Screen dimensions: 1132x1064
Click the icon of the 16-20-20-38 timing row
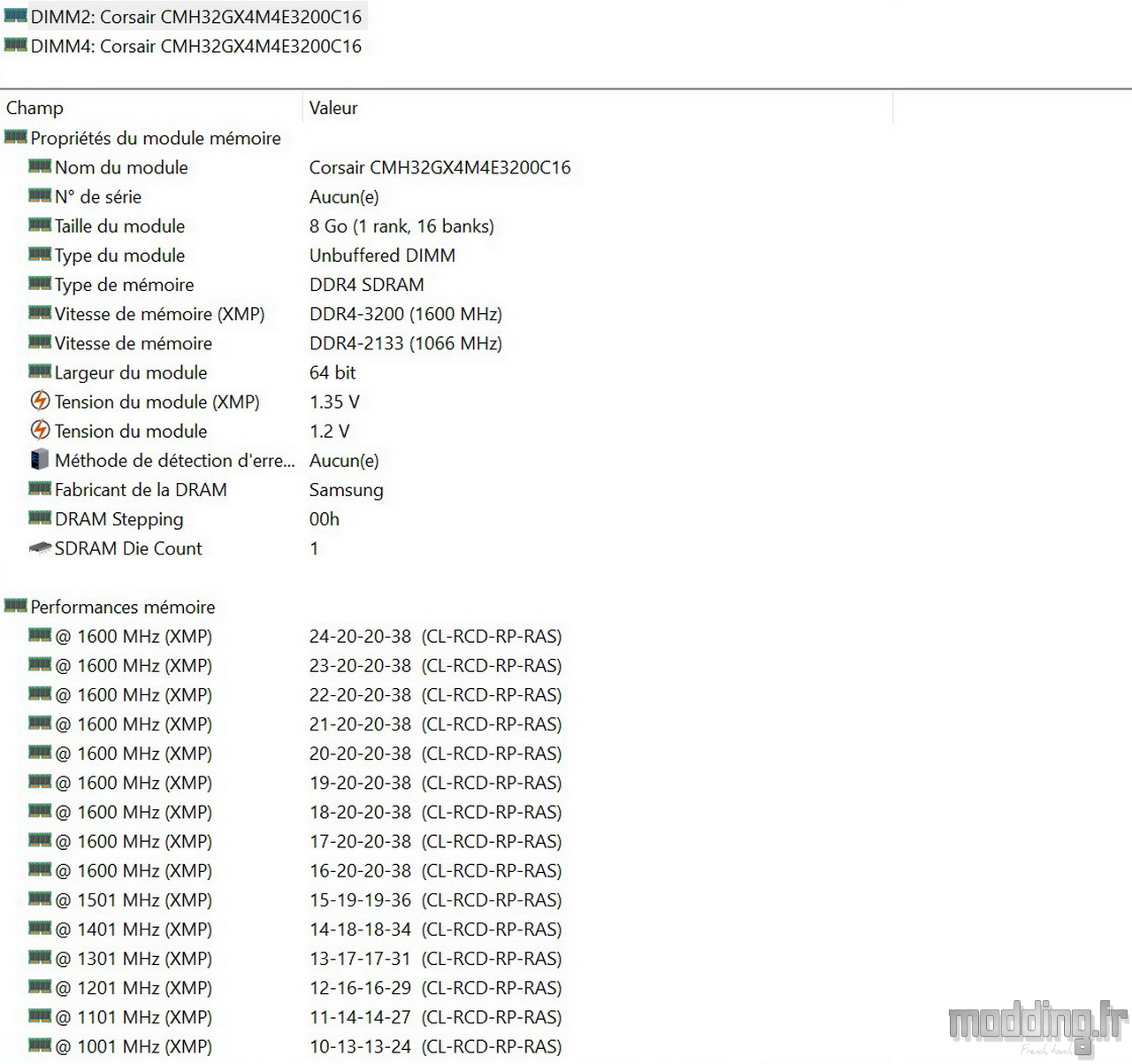click(x=40, y=869)
